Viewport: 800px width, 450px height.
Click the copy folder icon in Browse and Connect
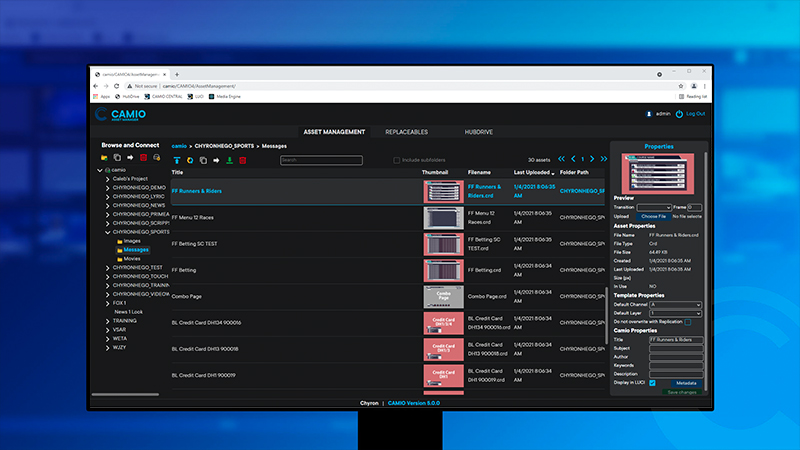(x=117, y=158)
